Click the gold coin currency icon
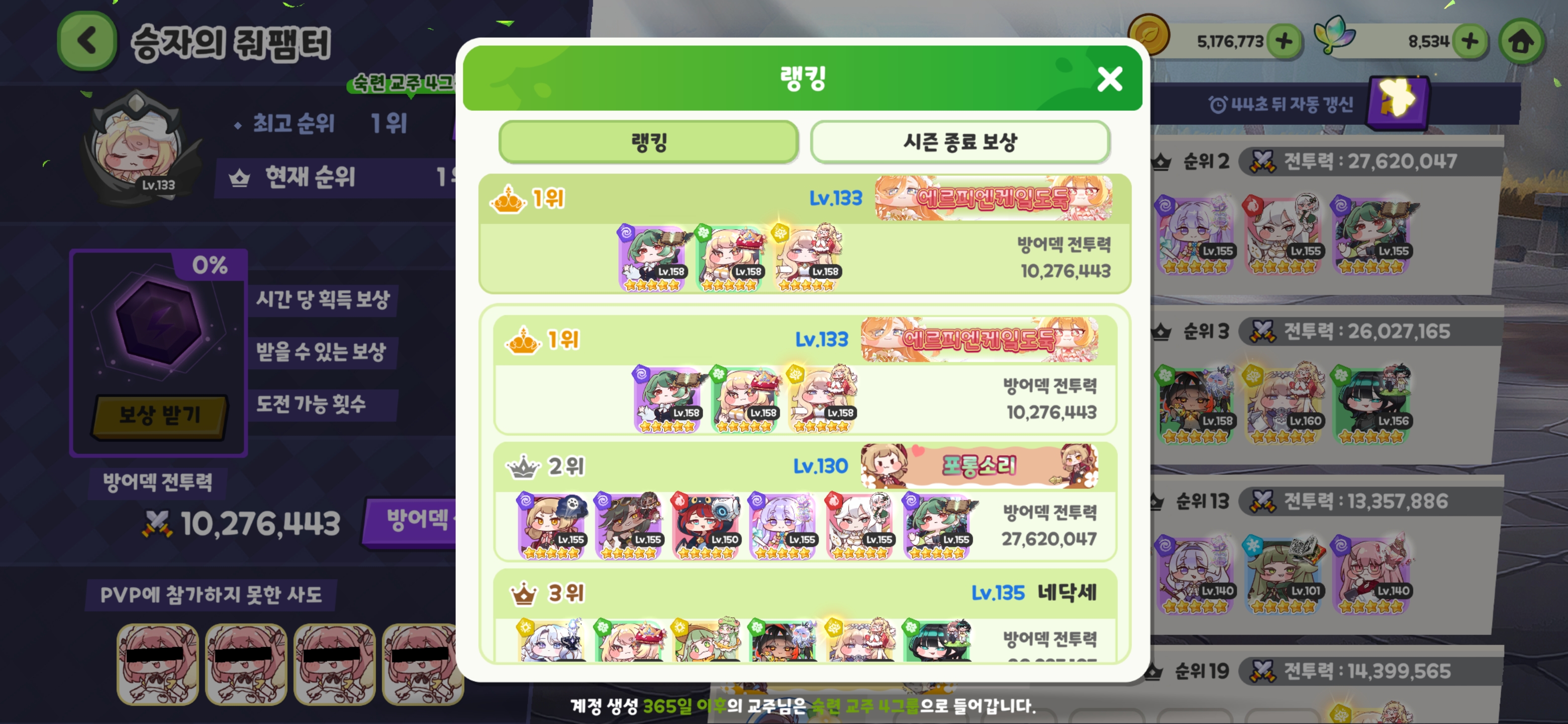1568x724 pixels. point(1148,35)
